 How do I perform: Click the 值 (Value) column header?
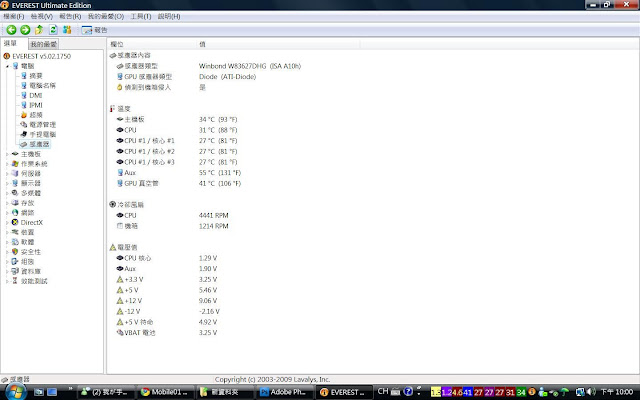278,44
